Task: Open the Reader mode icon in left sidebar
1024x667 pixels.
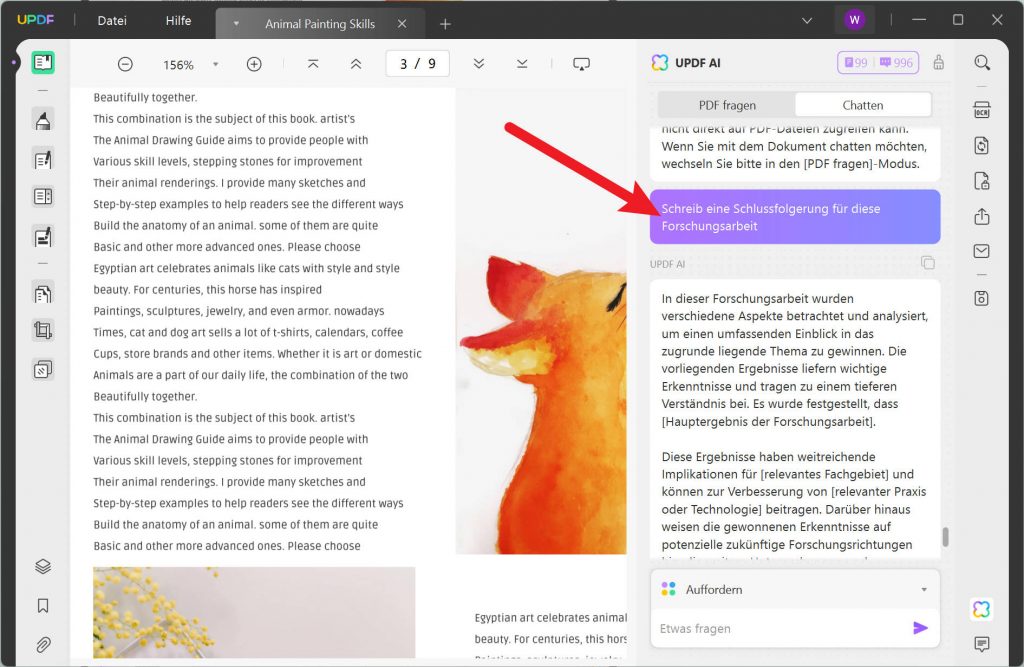Action: (x=43, y=63)
